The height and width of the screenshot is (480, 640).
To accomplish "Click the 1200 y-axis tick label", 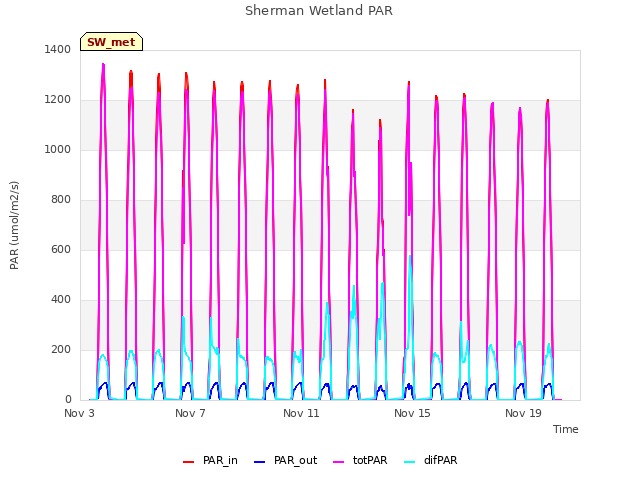I will point(58,100).
